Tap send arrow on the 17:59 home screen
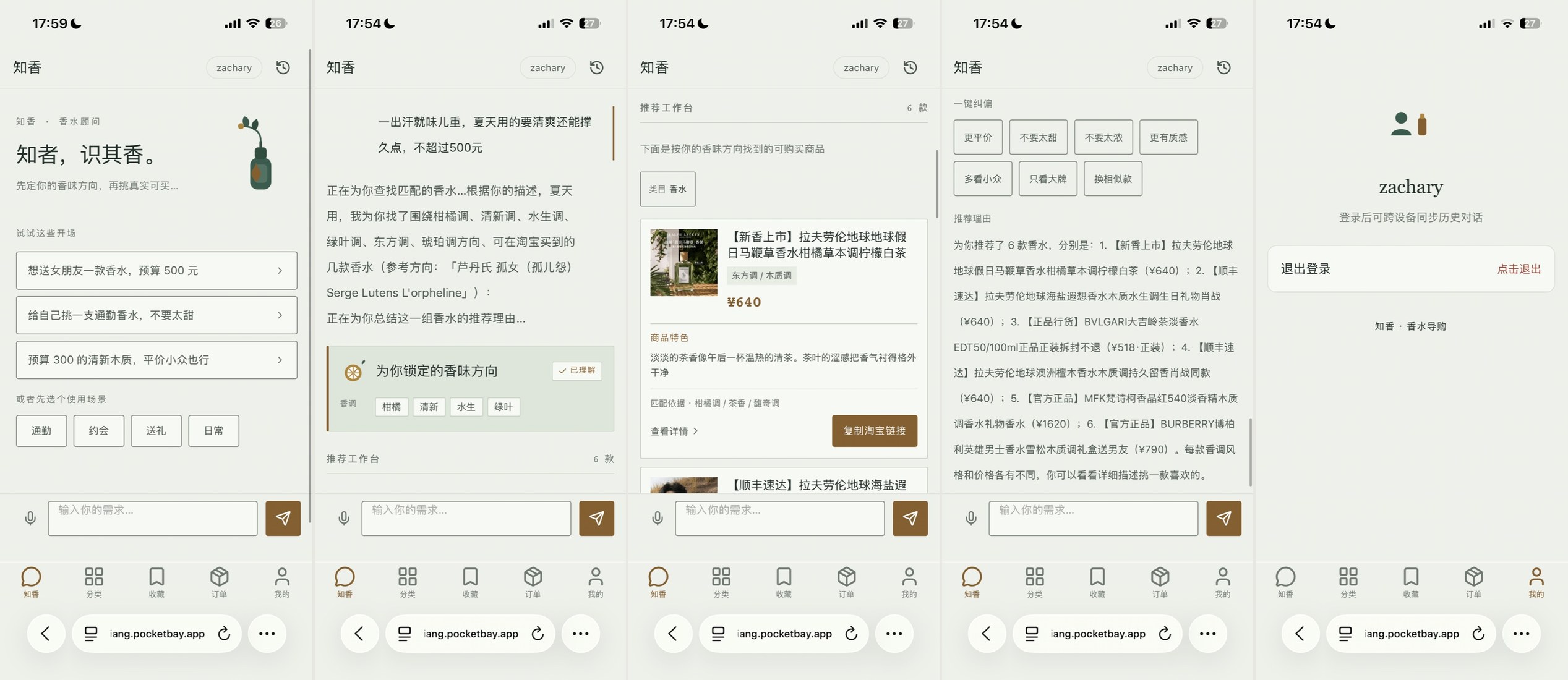Screen dimensions: 1568x680 pyautogui.click(x=283, y=518)
